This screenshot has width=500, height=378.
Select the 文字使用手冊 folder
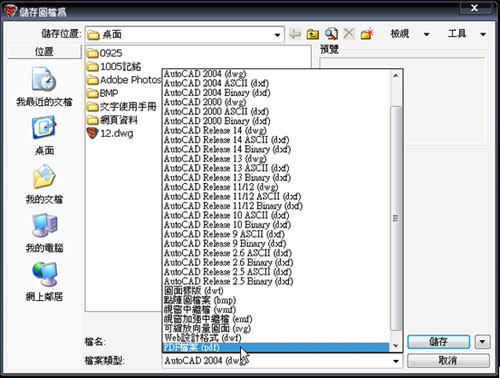pos(121,106)
